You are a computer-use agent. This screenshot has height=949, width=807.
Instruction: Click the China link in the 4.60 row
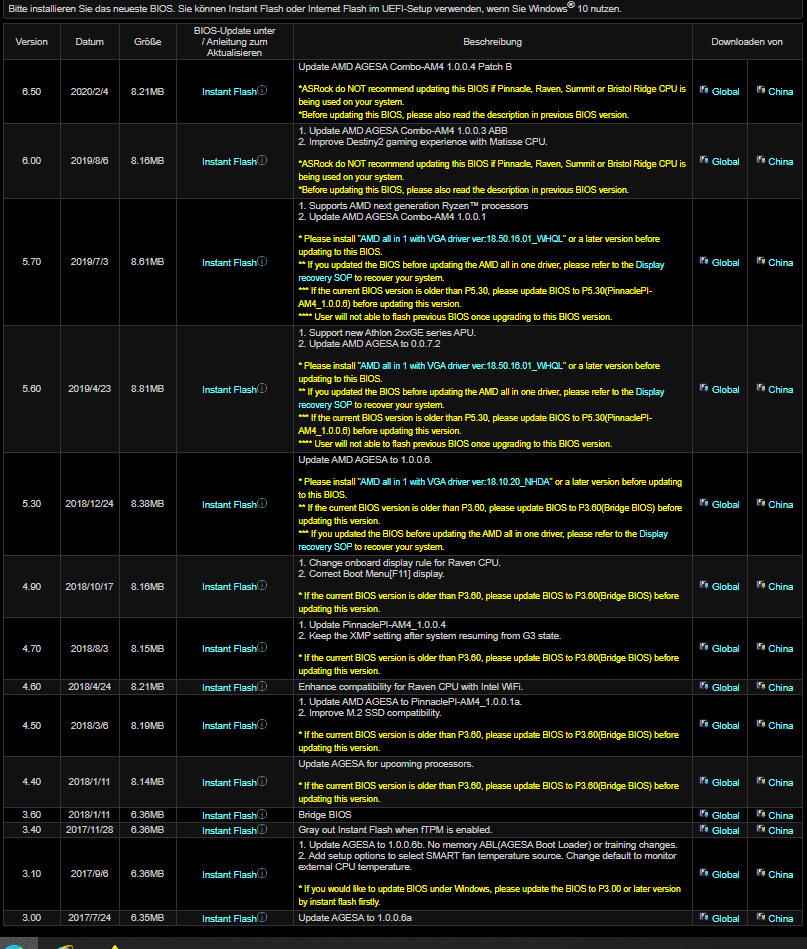click(x=780, y=688)
